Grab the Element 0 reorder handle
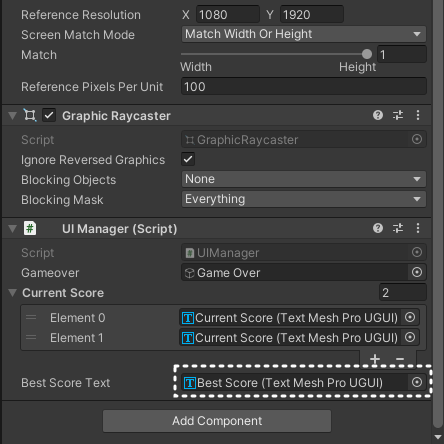This screenshot has height=444, width=444. tap(31, 317)
